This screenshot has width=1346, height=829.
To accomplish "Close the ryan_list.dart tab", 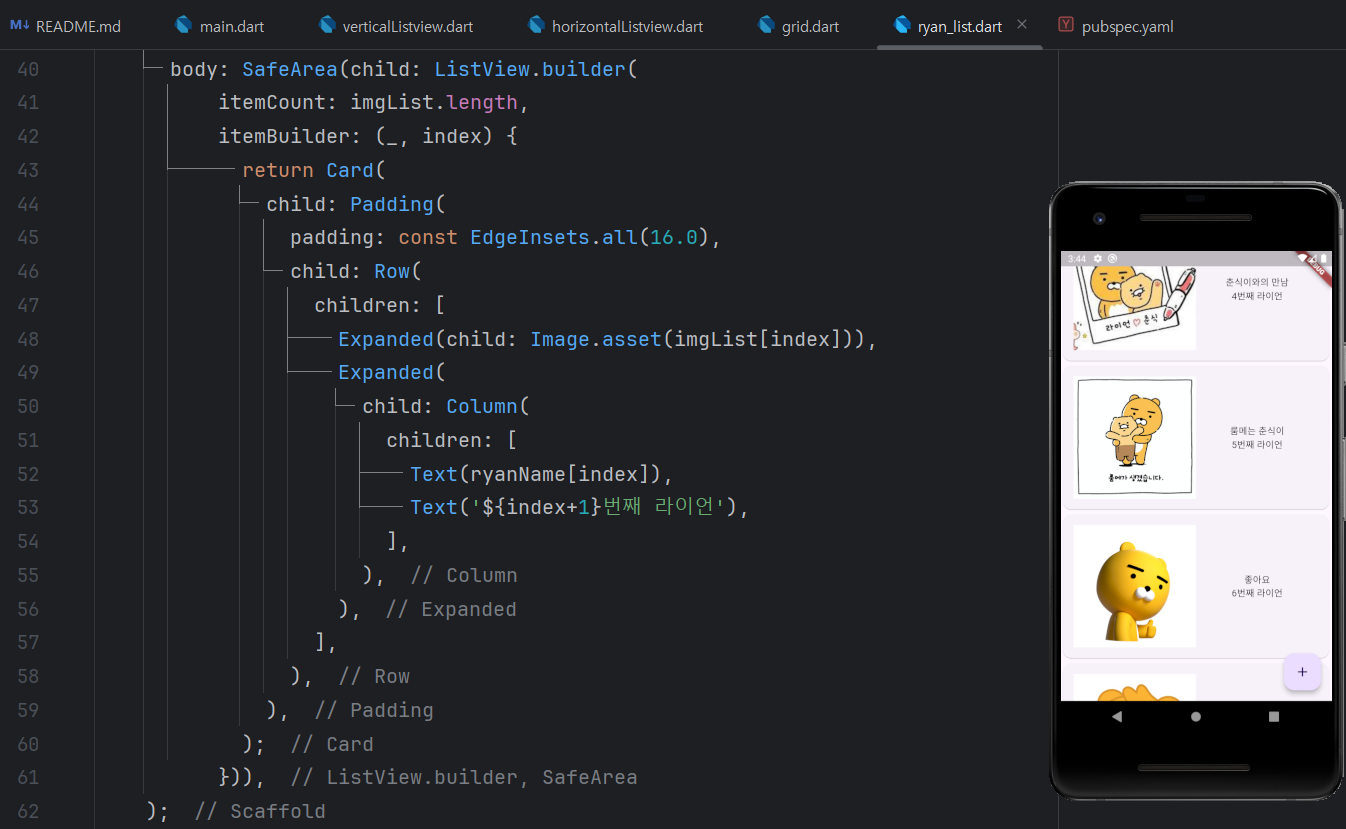I will point(1022,25).
